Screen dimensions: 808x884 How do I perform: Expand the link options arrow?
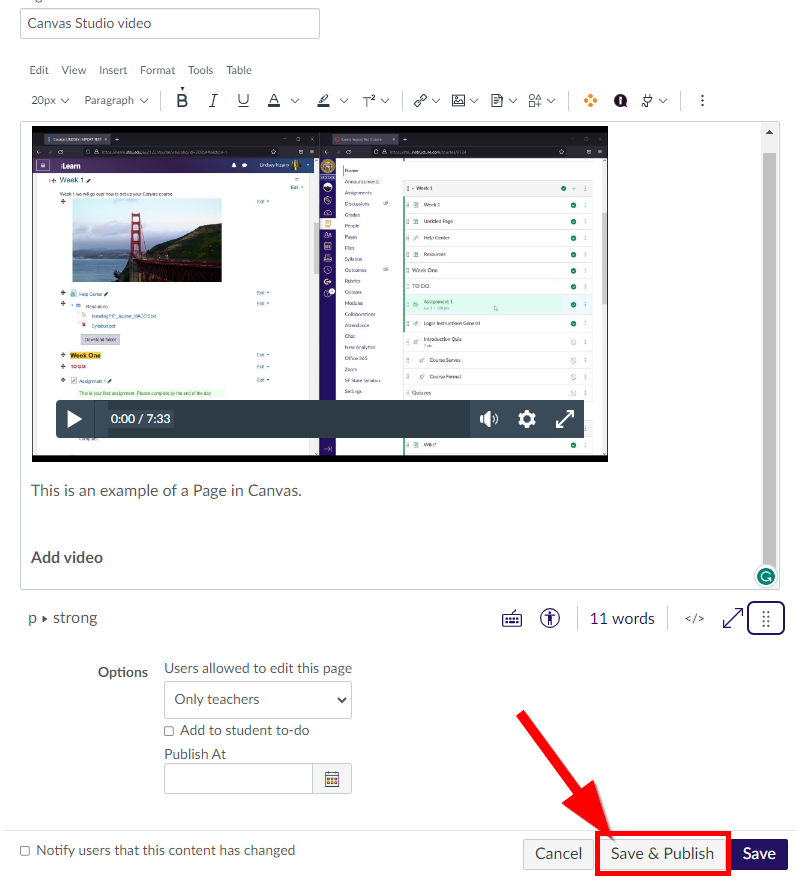click(x=436, y=100)
